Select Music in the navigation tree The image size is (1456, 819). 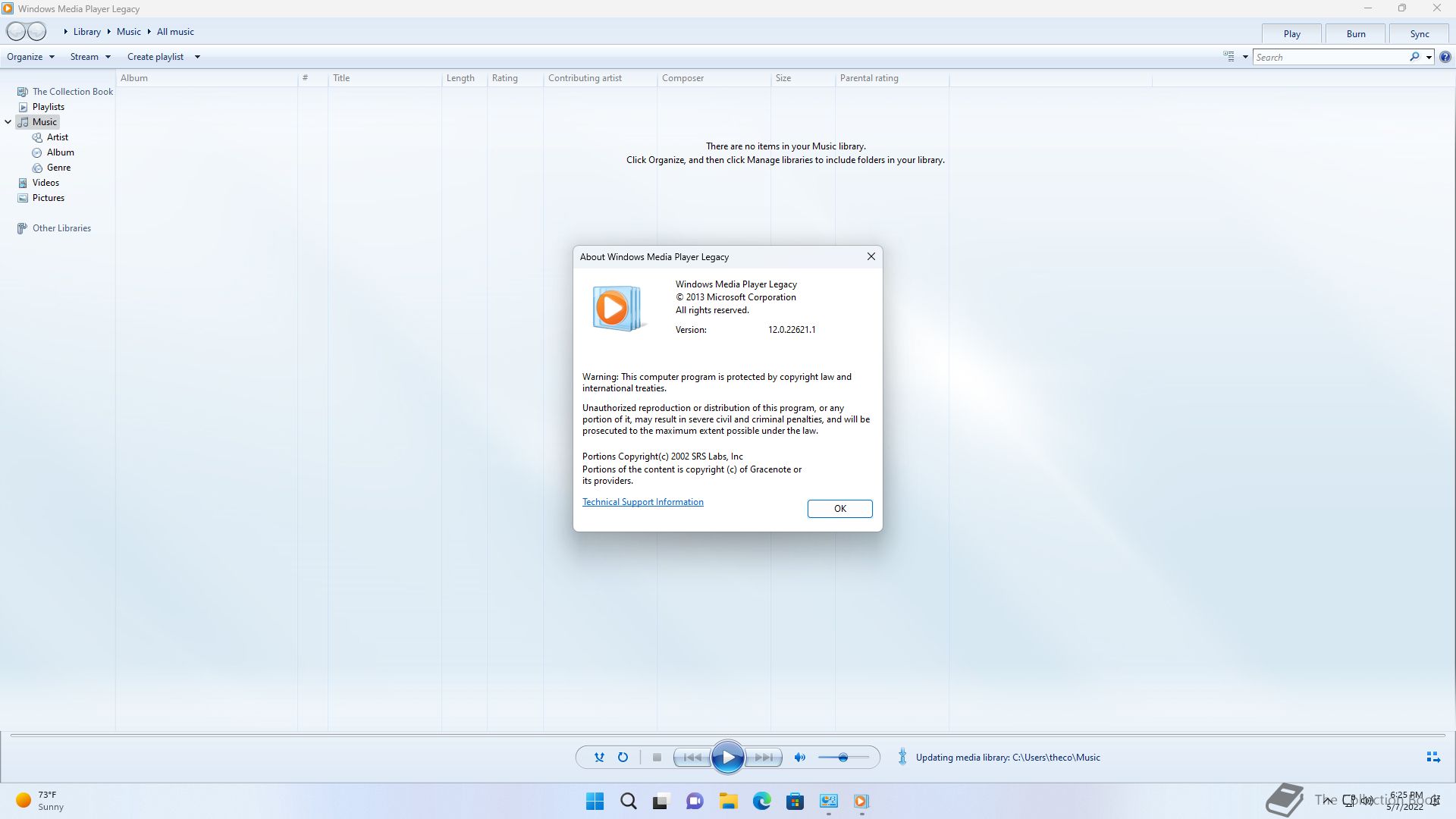pyautogui.click(x=38, y=122)
